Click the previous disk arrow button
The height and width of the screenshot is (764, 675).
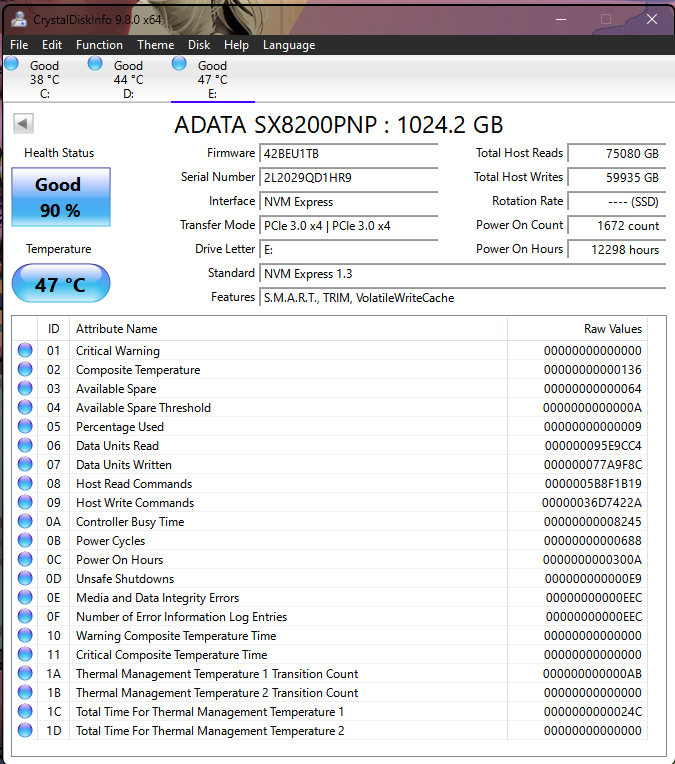pyautogui.click(x=23, y=123)
